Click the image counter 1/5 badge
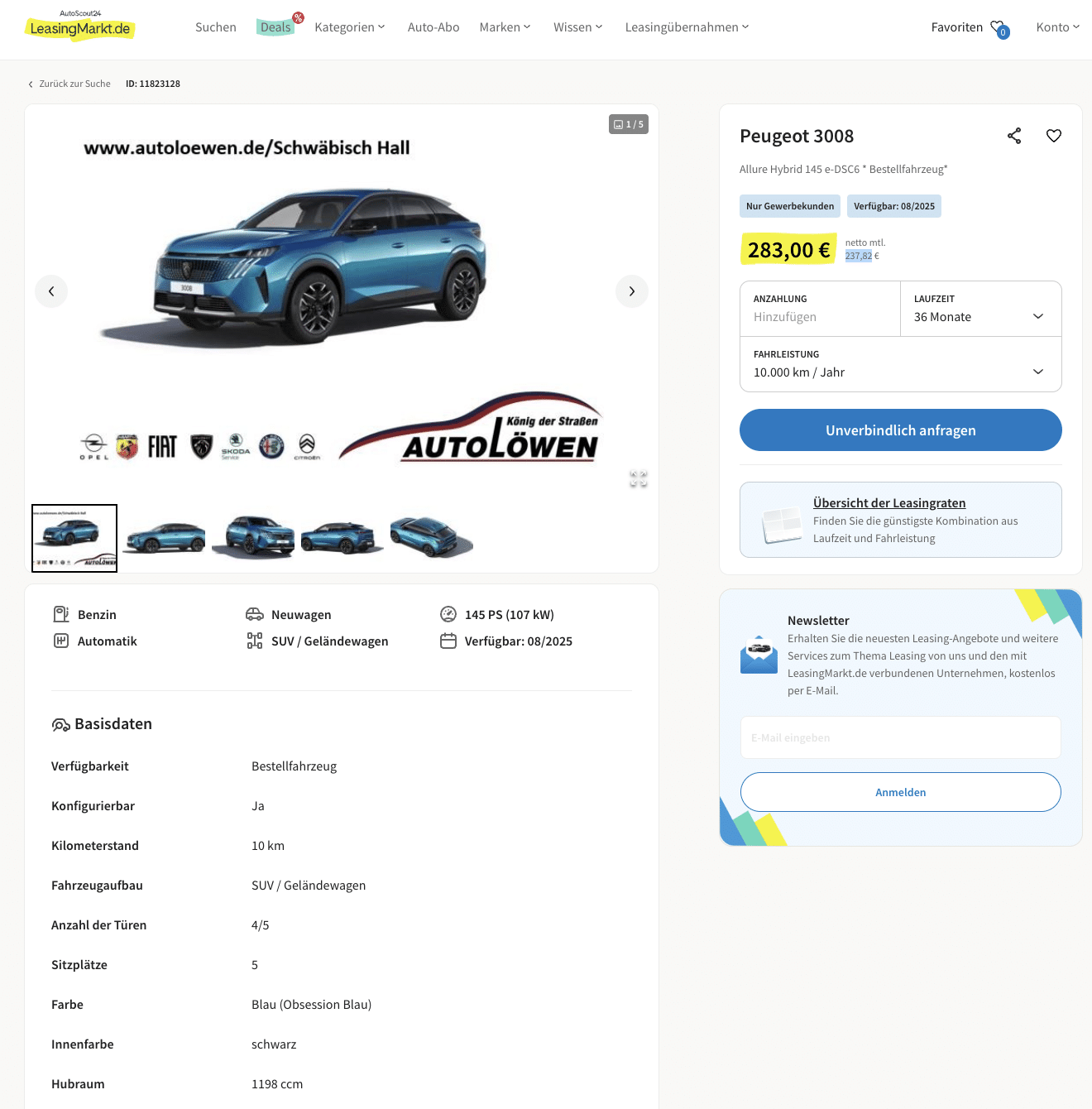 [629, 124]
